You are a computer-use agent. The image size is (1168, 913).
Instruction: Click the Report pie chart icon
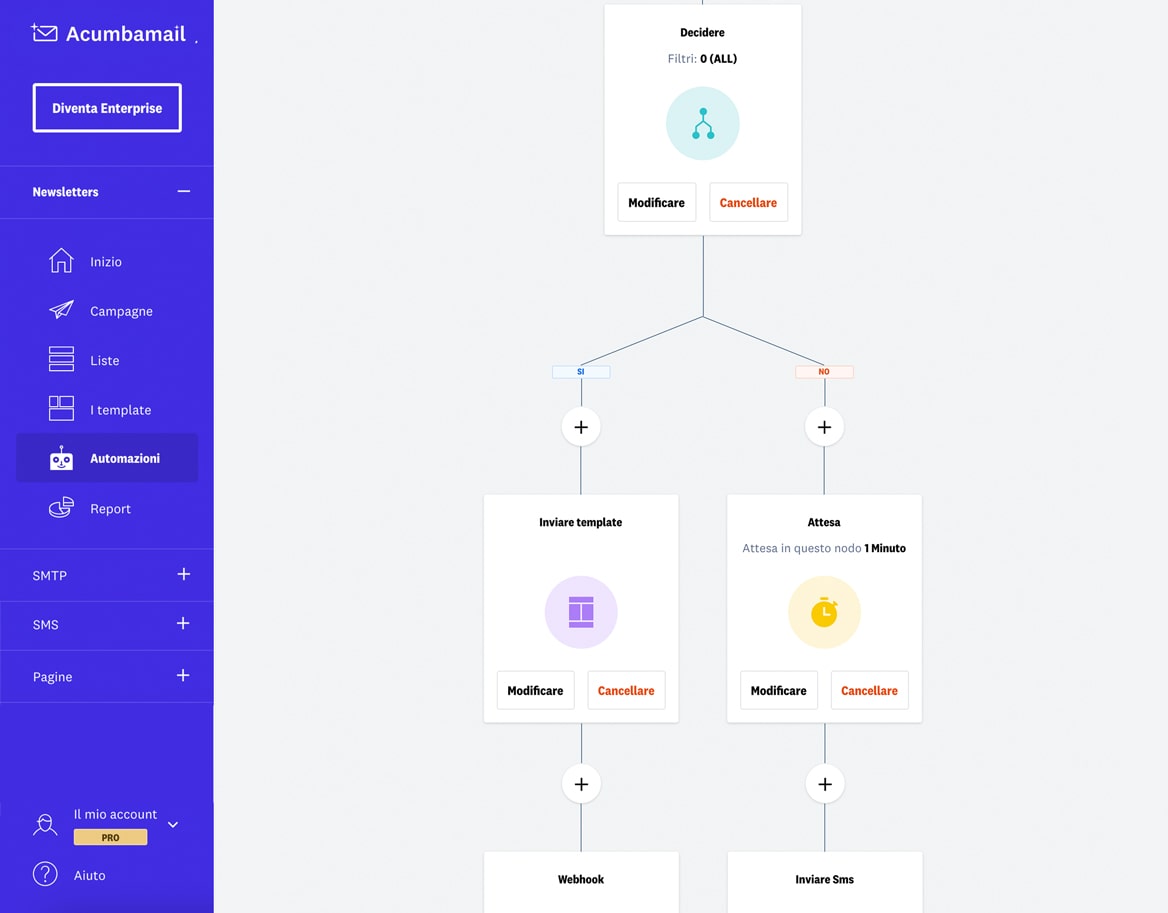point(61,508)
